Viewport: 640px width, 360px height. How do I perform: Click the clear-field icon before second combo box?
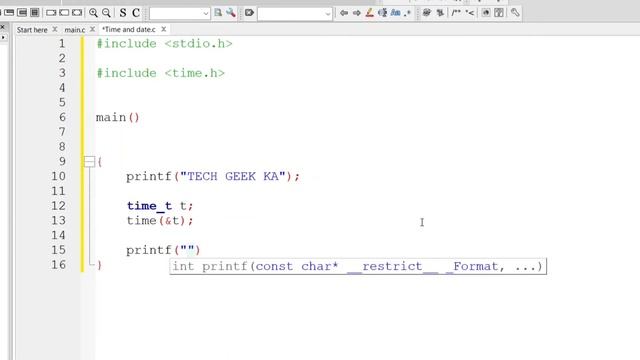(x=249, y=13)
